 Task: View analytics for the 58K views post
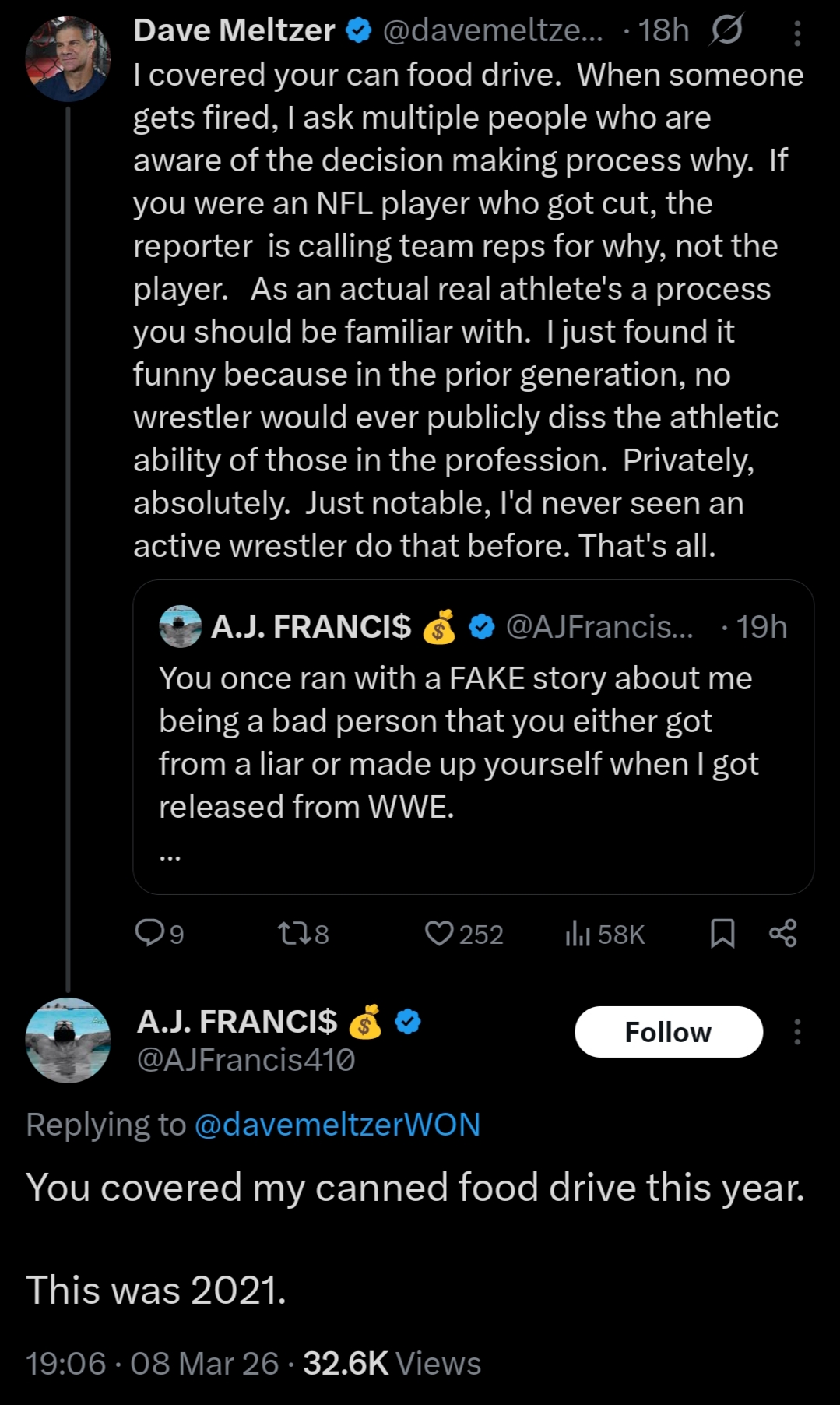pyautogui.click(x=578, y=933)
